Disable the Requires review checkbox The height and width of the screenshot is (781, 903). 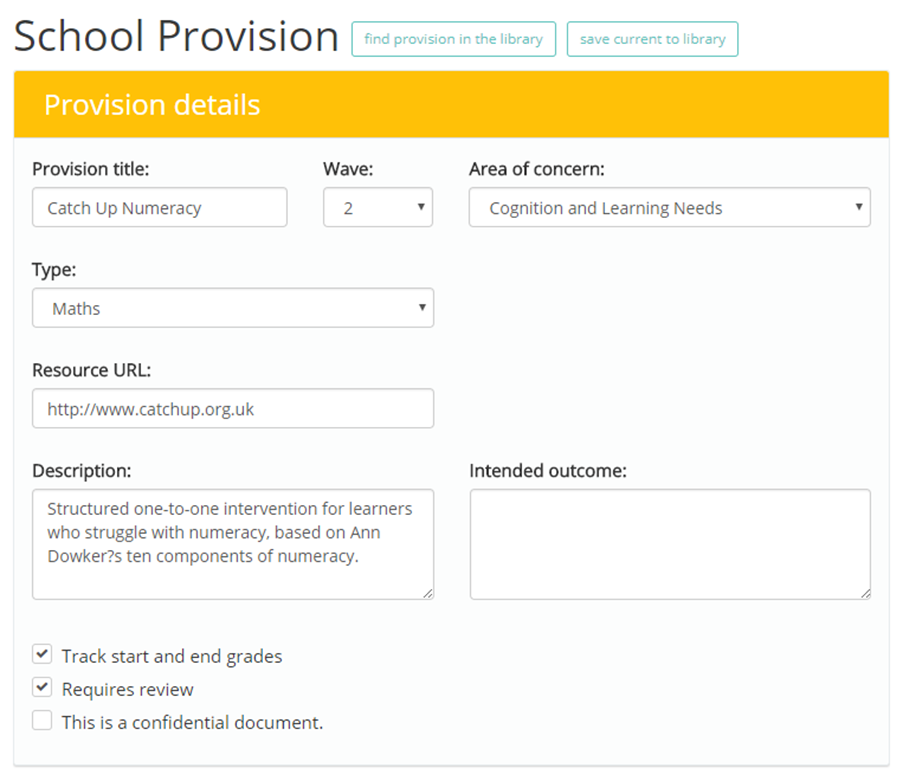[x=42, y=687]
